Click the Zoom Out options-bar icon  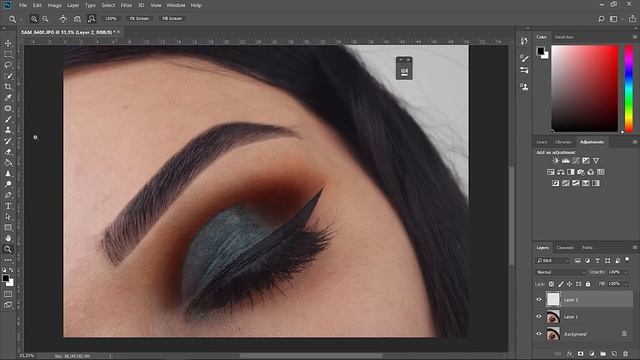click(45, 19)
